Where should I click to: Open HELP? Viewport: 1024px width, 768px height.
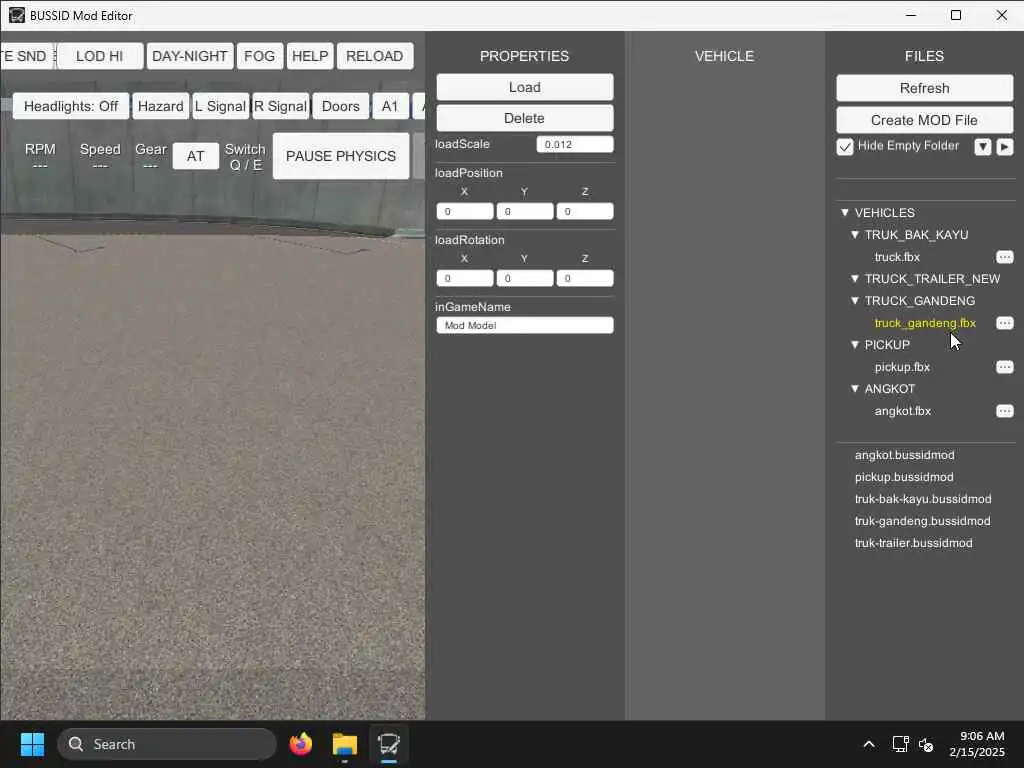(x=310, y=56)
